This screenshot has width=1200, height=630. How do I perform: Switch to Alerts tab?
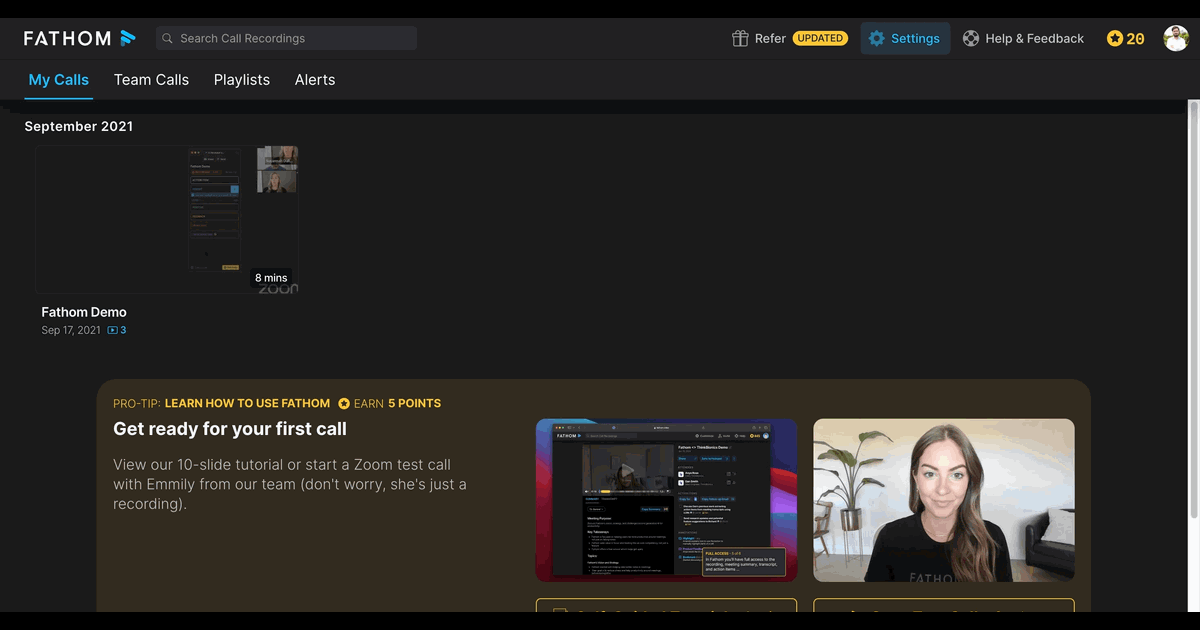pyautogui.click(x=315, y=80)
